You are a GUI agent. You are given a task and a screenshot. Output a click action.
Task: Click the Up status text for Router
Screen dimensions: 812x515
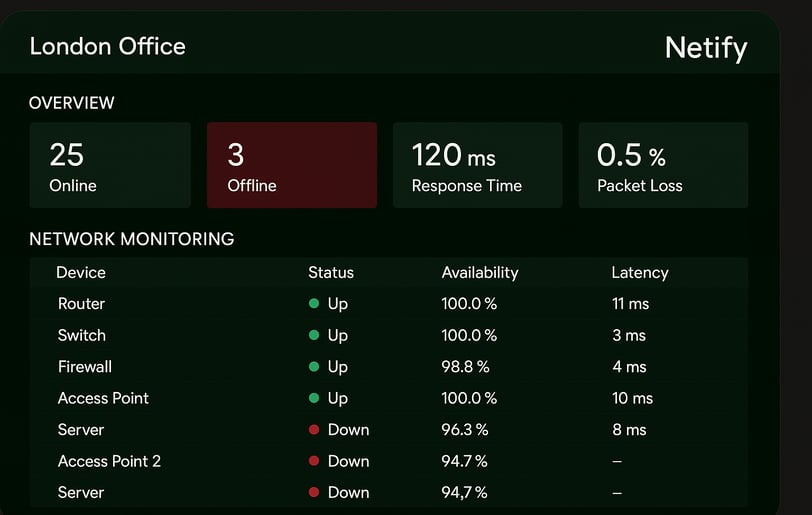[x=338, y=304]
